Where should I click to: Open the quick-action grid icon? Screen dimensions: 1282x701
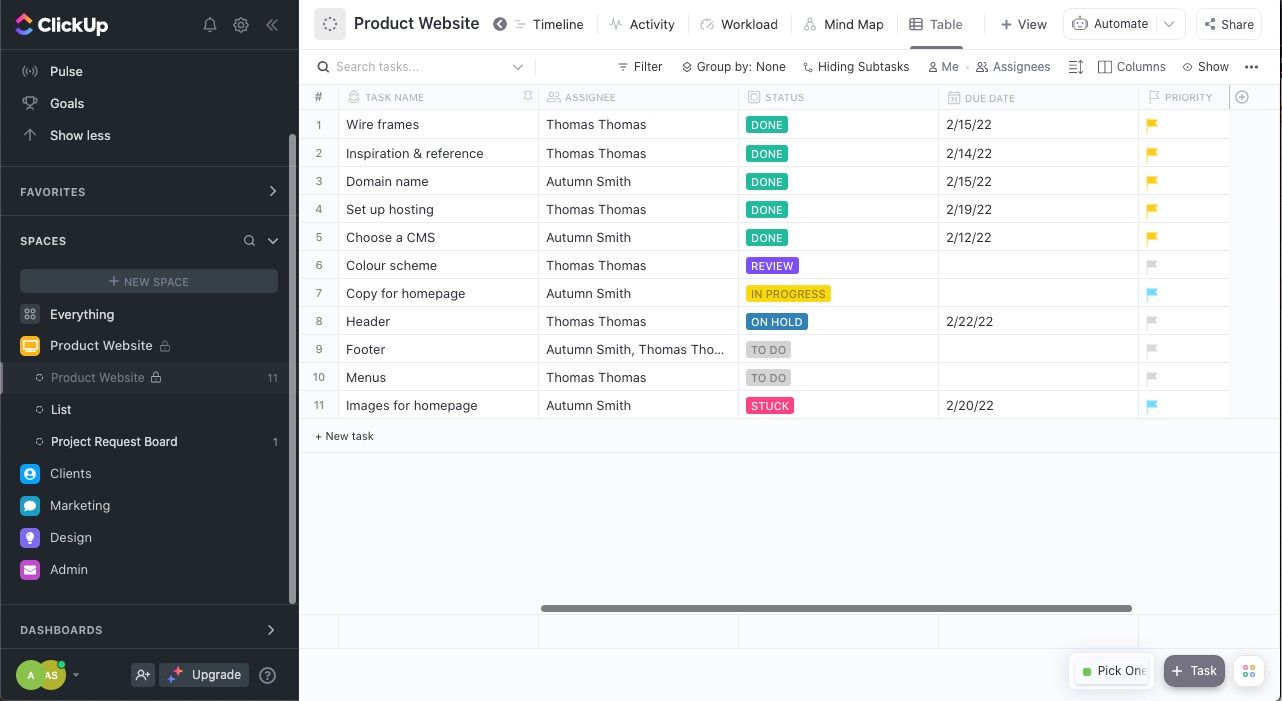click(x=1249, y=671)
